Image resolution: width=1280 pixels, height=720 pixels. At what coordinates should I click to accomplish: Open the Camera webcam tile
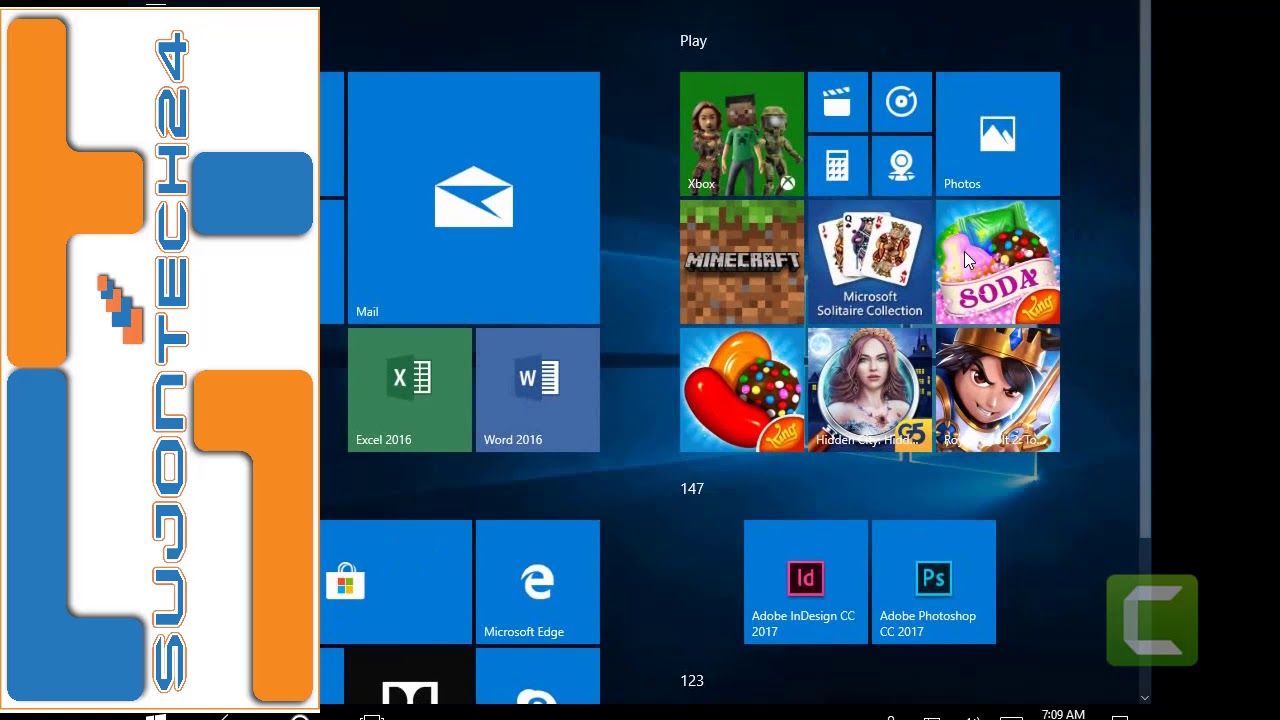902,166
